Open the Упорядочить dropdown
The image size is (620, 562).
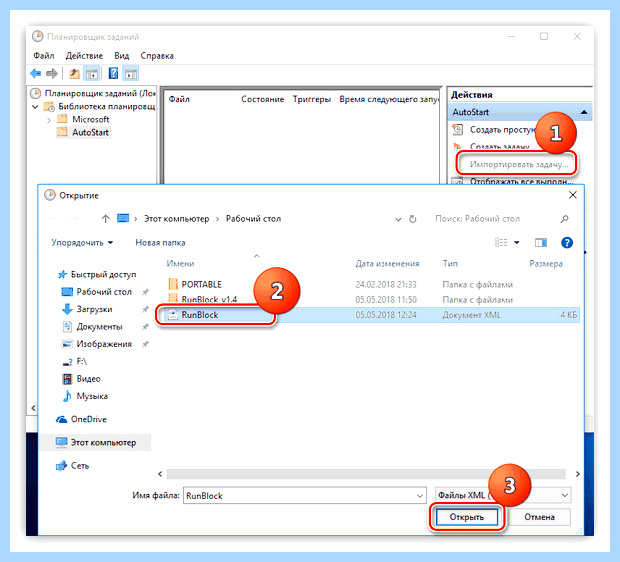82,243
